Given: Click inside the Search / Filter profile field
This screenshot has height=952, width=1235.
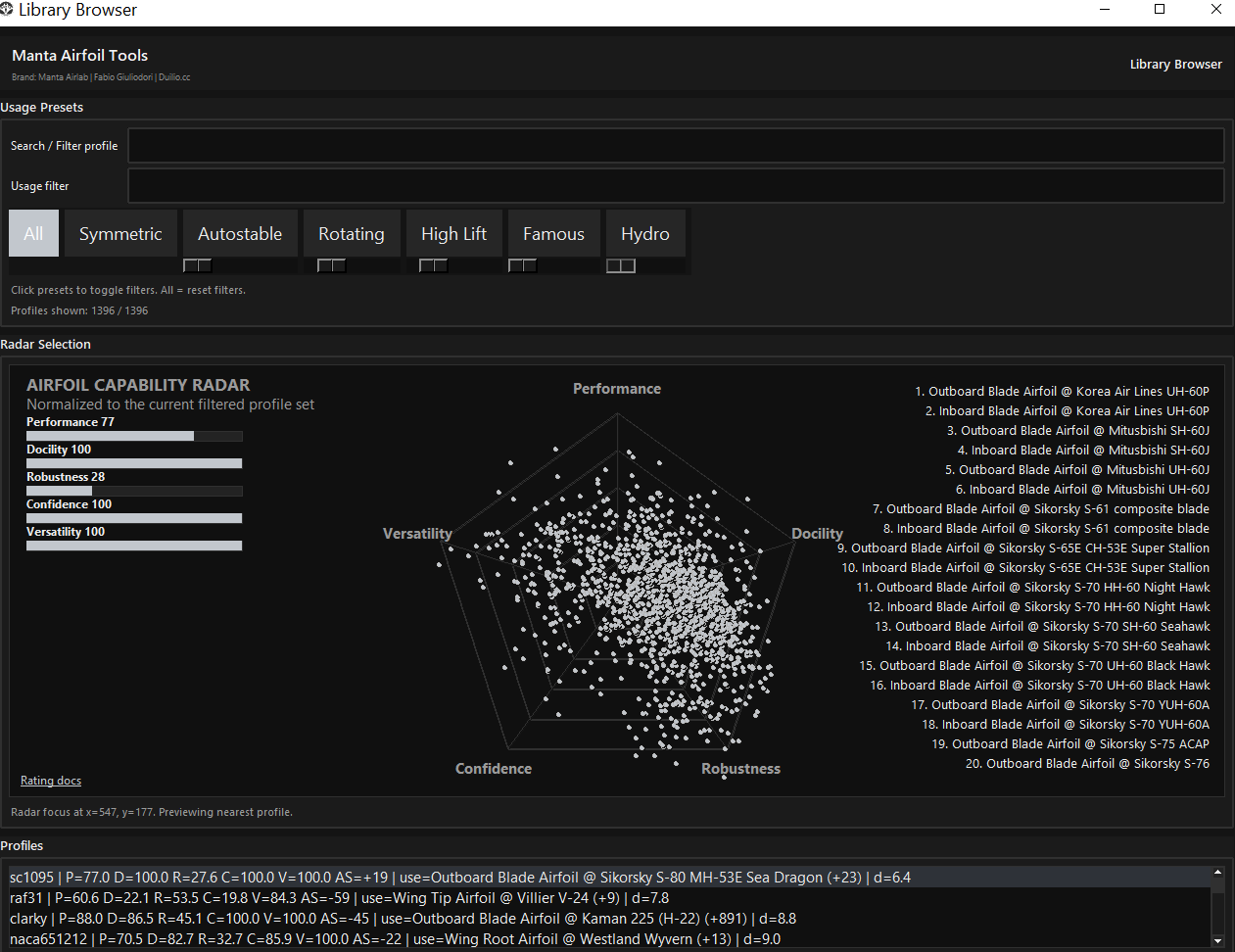Looking at the screenshot, I should click(676, 144).
